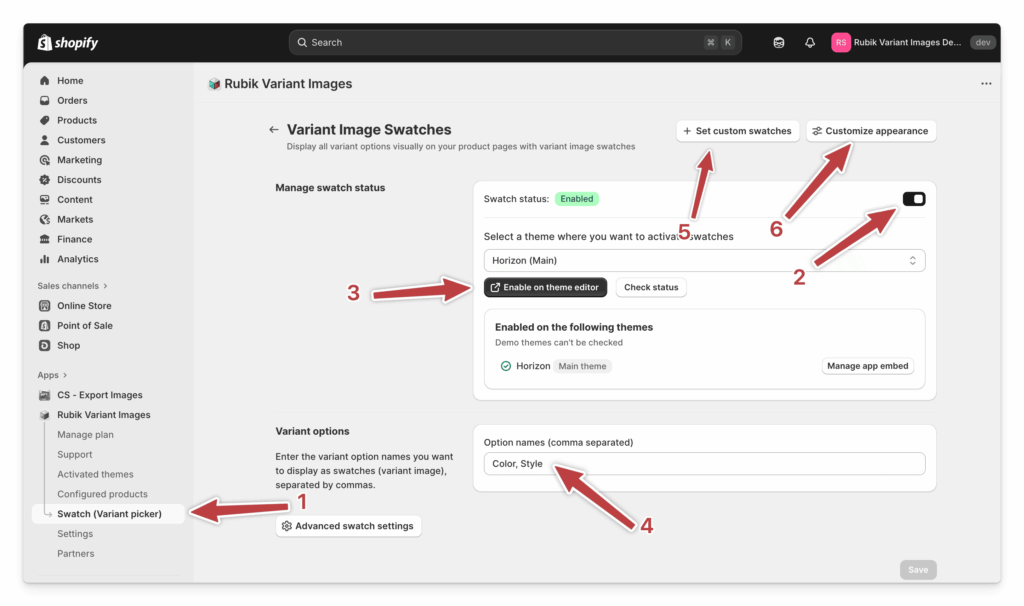1024x606 pixels.
Task: Open Manage plan under Rubik Variant Images
Action: click(x=85, y=435)
